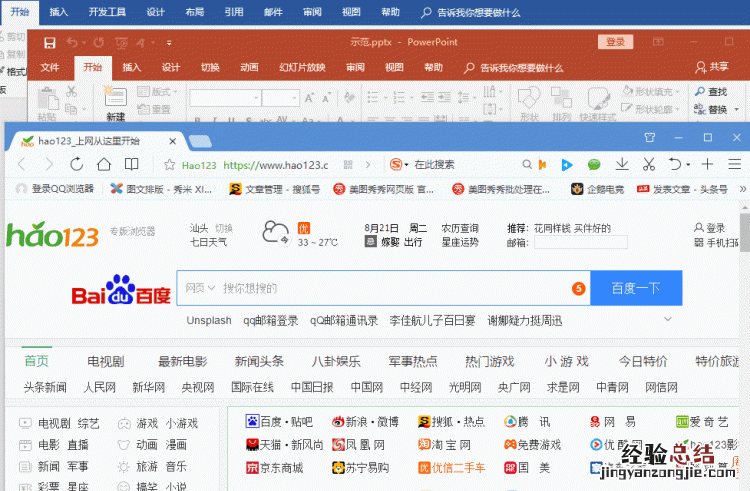Click the 登录 button in PowerPoint title bar

coord(615,42)
